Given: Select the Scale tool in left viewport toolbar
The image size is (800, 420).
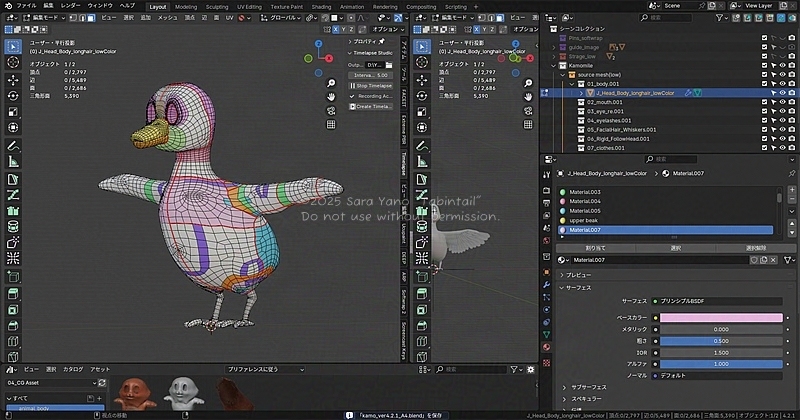Looking at the screenshot, I should pyautogui.click(x=13, y=112).
